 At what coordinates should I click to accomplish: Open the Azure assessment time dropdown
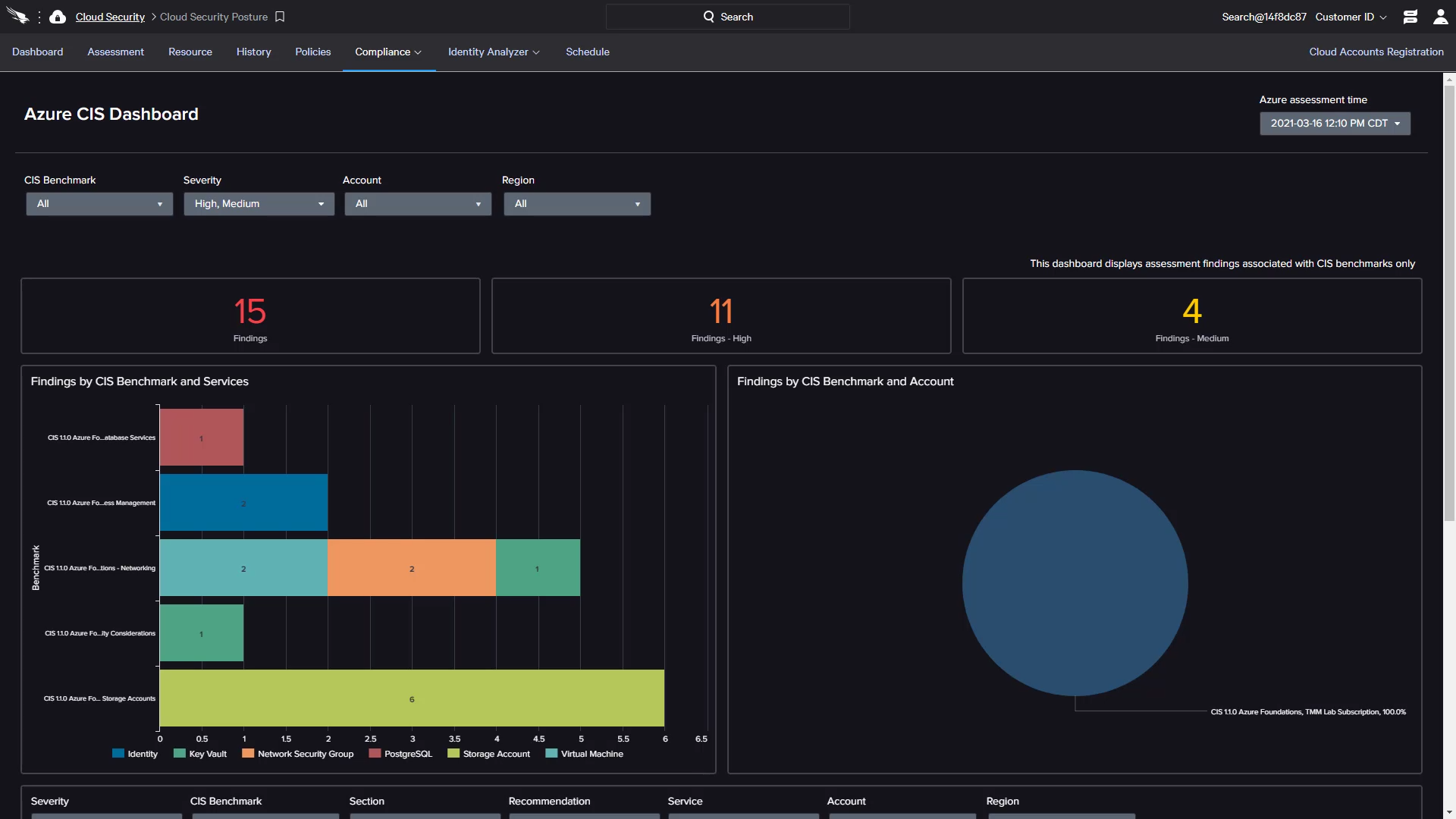click(x=1335, y=123)
